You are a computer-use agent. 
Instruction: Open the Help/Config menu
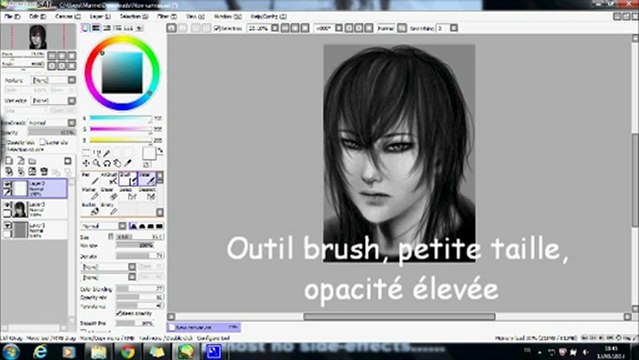point(268,16)
